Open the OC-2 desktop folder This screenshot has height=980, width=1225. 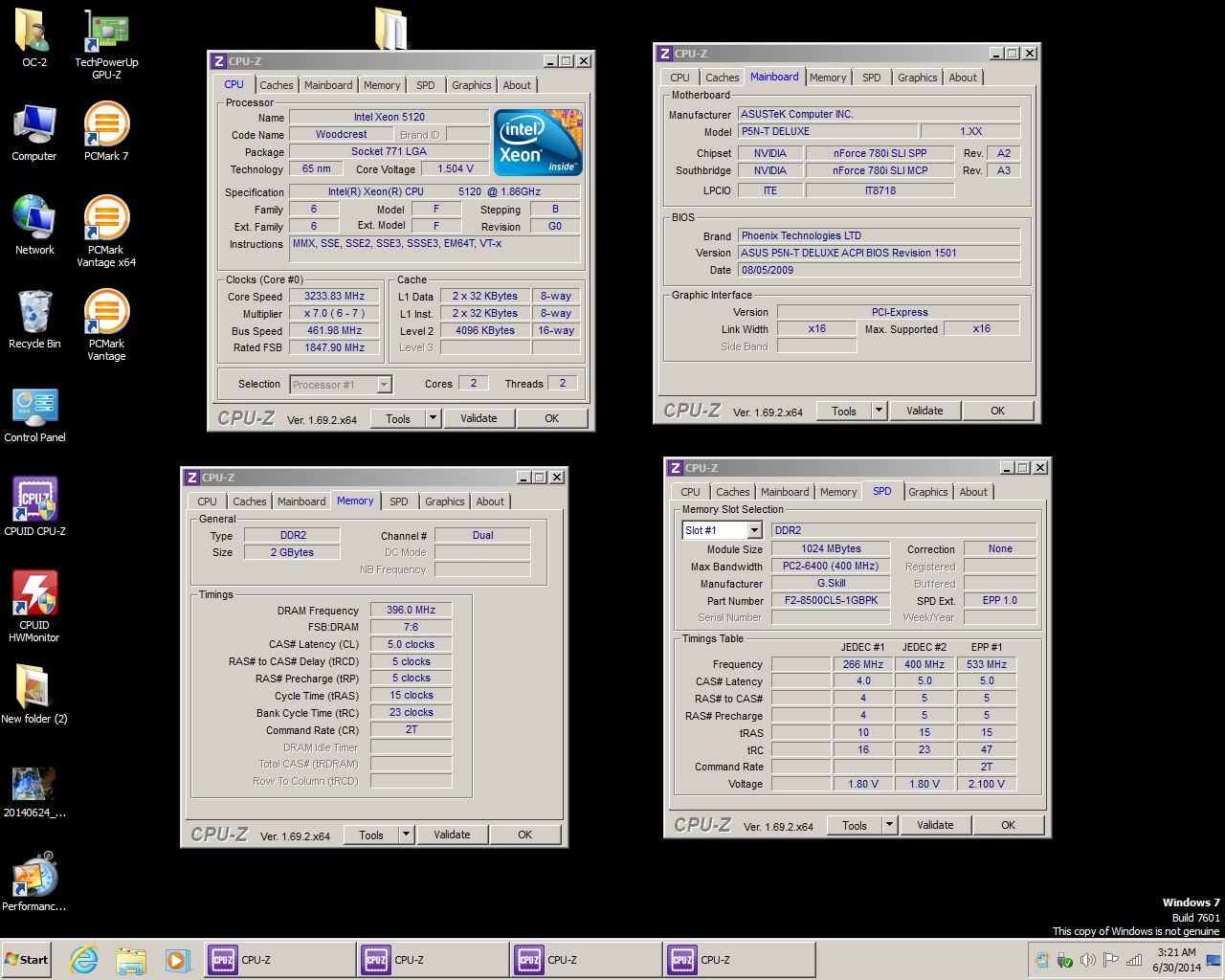33,38
